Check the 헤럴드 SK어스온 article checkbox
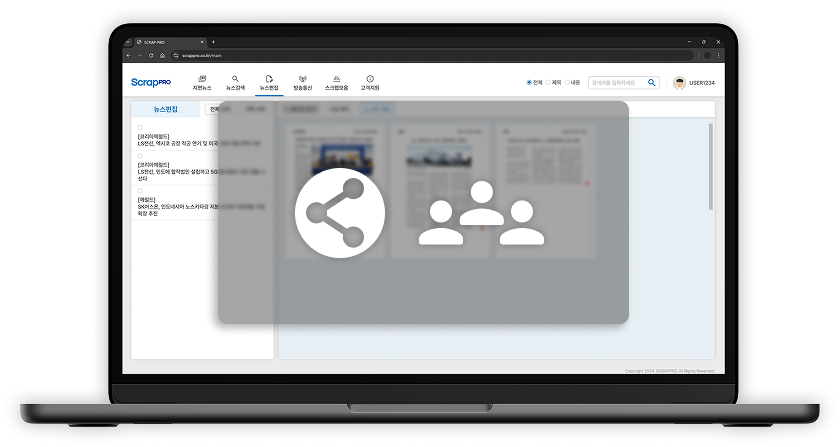Image resolution: width=840 pixels, height=447 pixels. click(140, 191)
